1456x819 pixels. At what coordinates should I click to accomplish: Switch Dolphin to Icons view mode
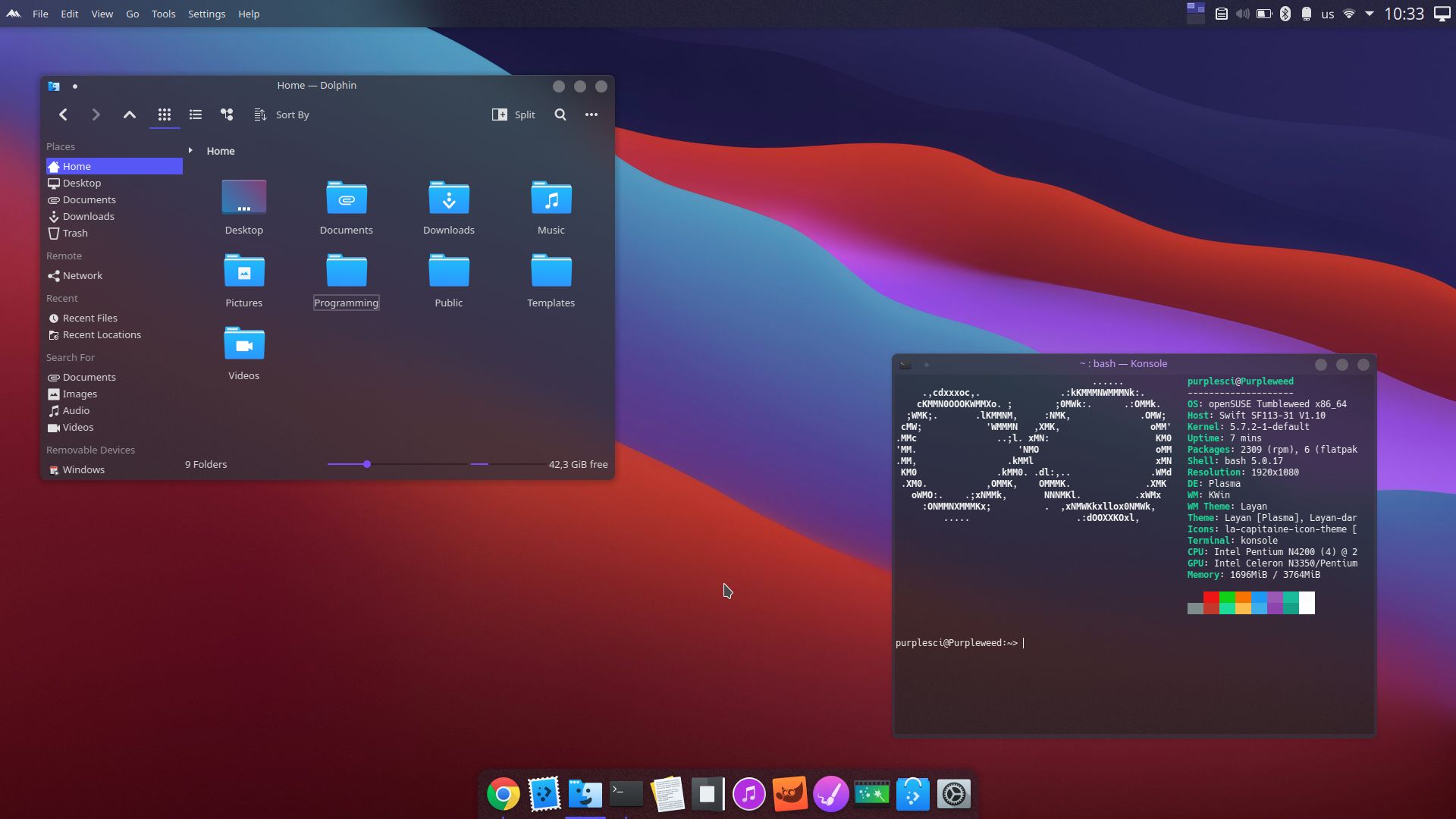point(164,115)
